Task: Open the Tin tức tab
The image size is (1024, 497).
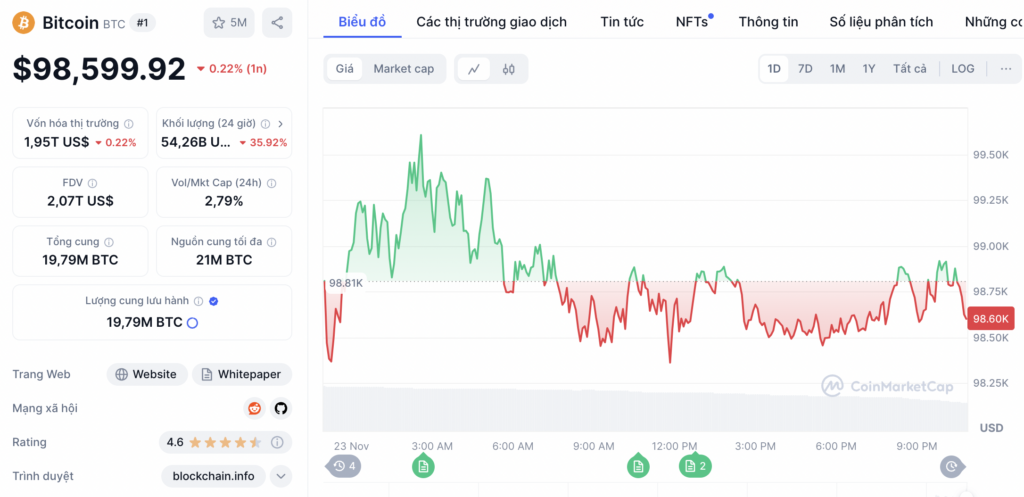Action: pyautogui.click(x=622, y=22)
